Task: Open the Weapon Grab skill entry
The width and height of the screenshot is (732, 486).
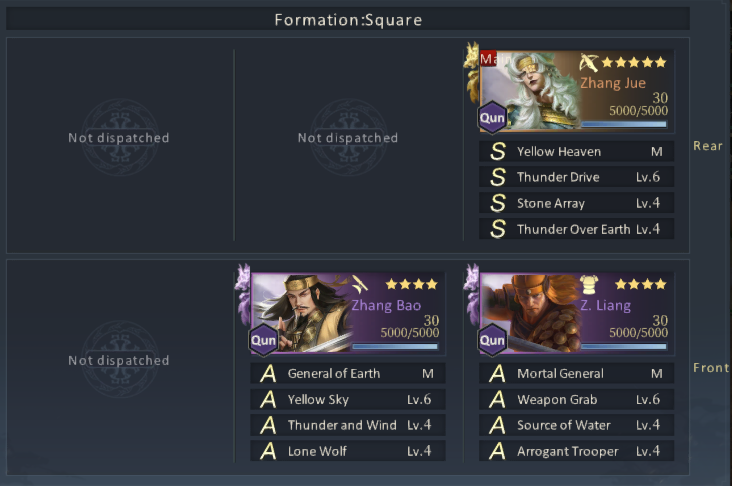Action: (577, 399)
